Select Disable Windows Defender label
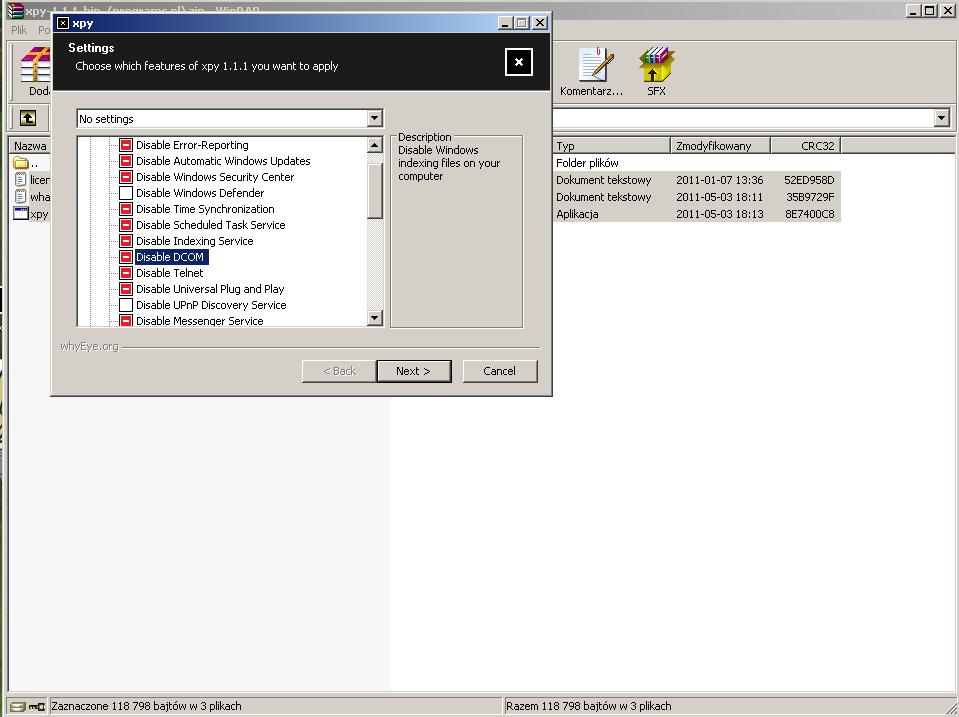 [x=200, y=193]
